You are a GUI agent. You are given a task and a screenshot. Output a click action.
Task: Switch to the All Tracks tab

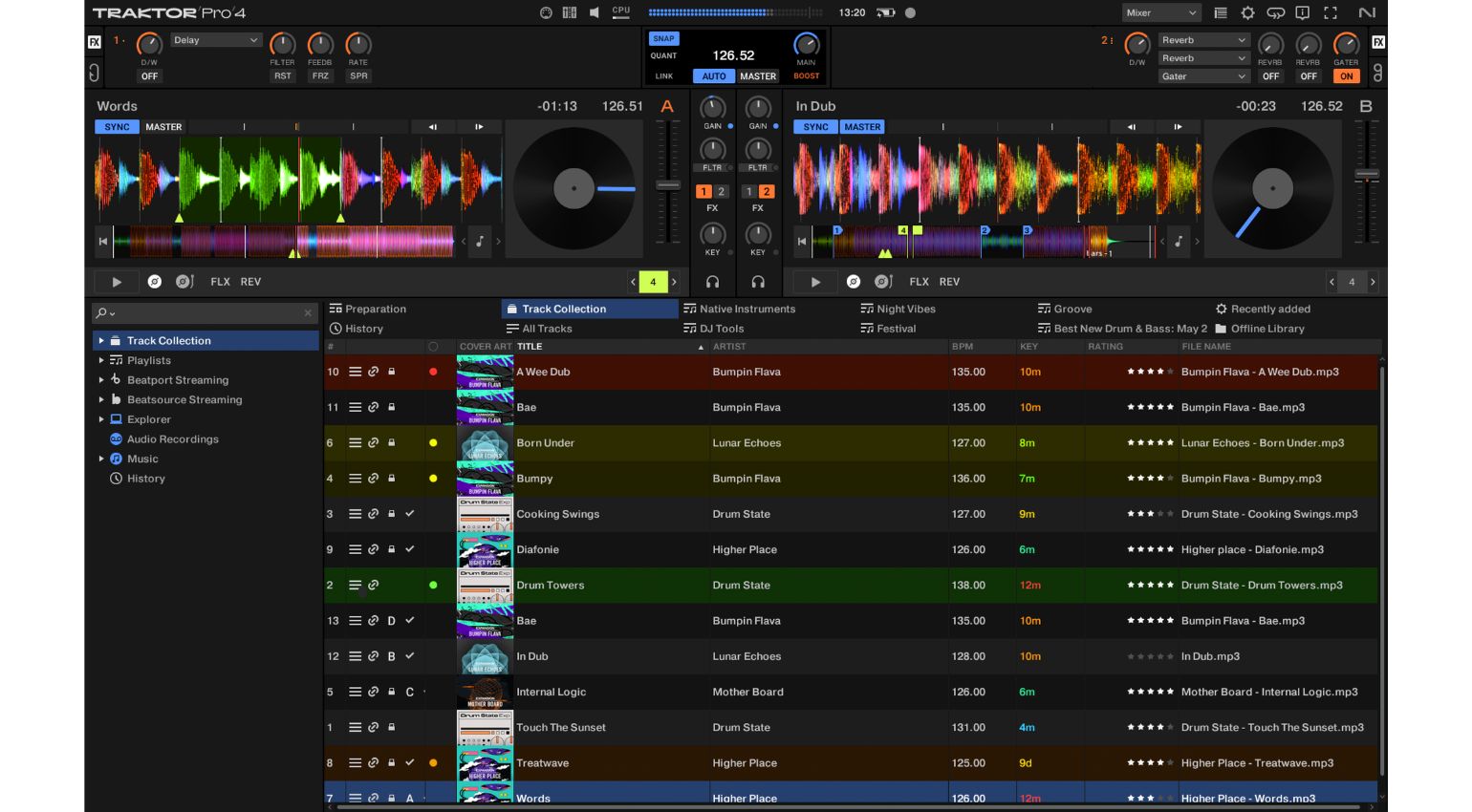pos(545,328)
